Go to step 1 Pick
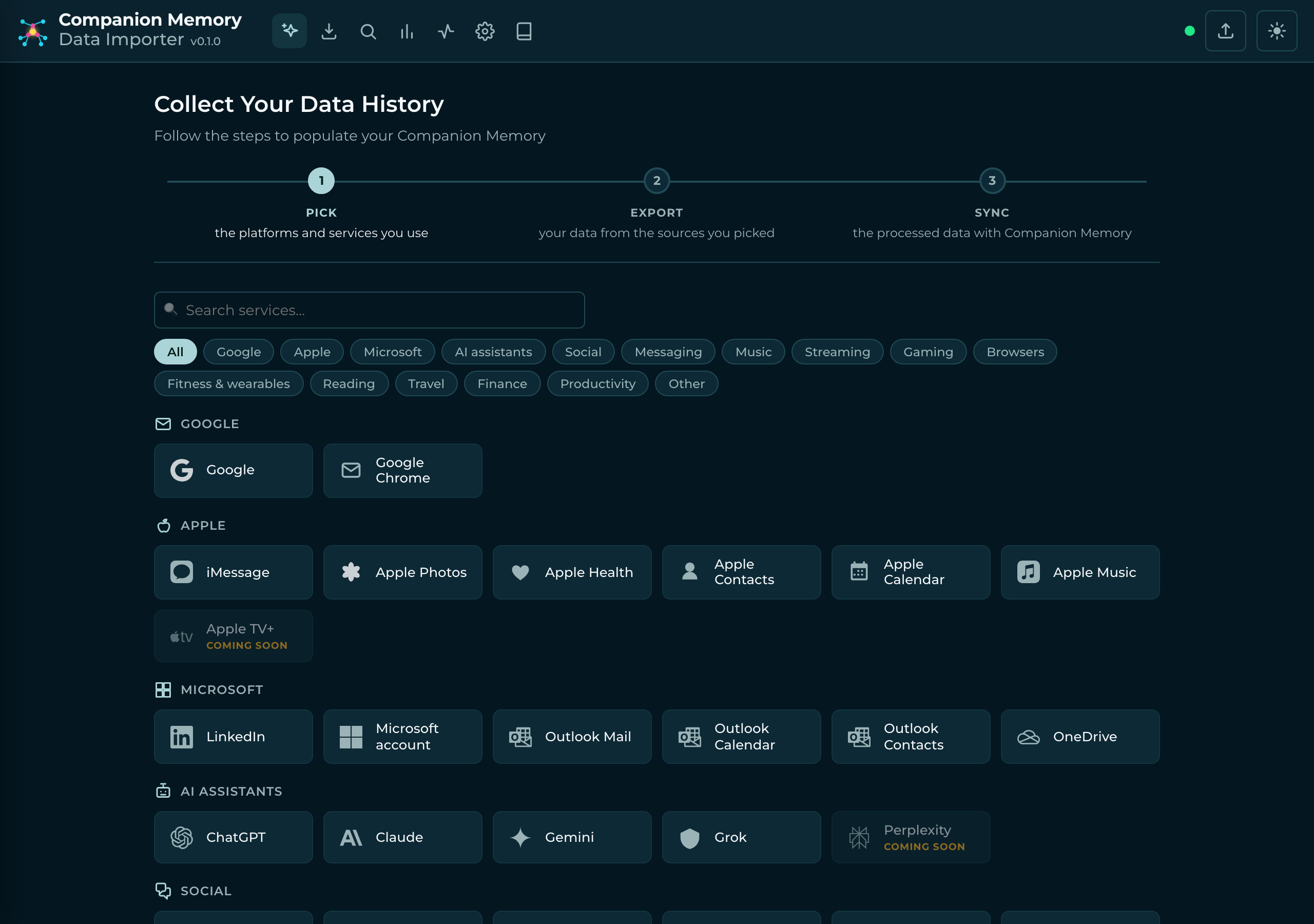 coord(321,181)
